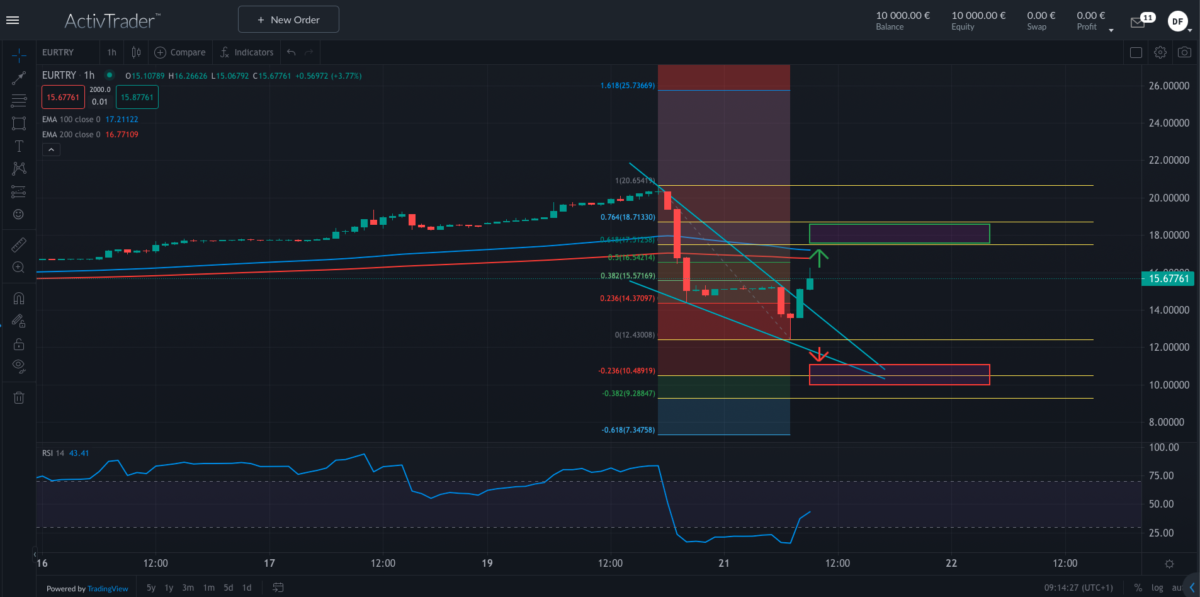Toggle percent scale mode
Viewport: 1200px width, 597px height.
[1137, 588]
